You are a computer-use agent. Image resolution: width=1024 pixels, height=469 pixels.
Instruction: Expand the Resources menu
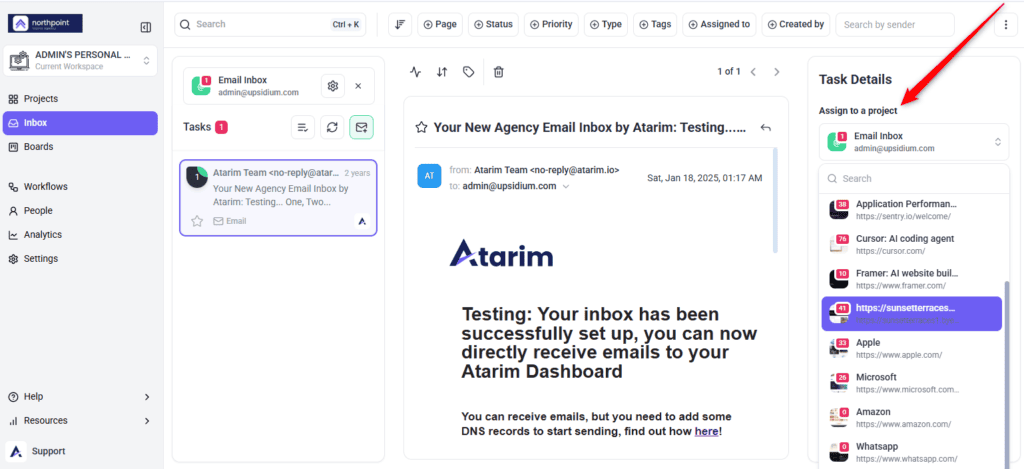(80, 421)
